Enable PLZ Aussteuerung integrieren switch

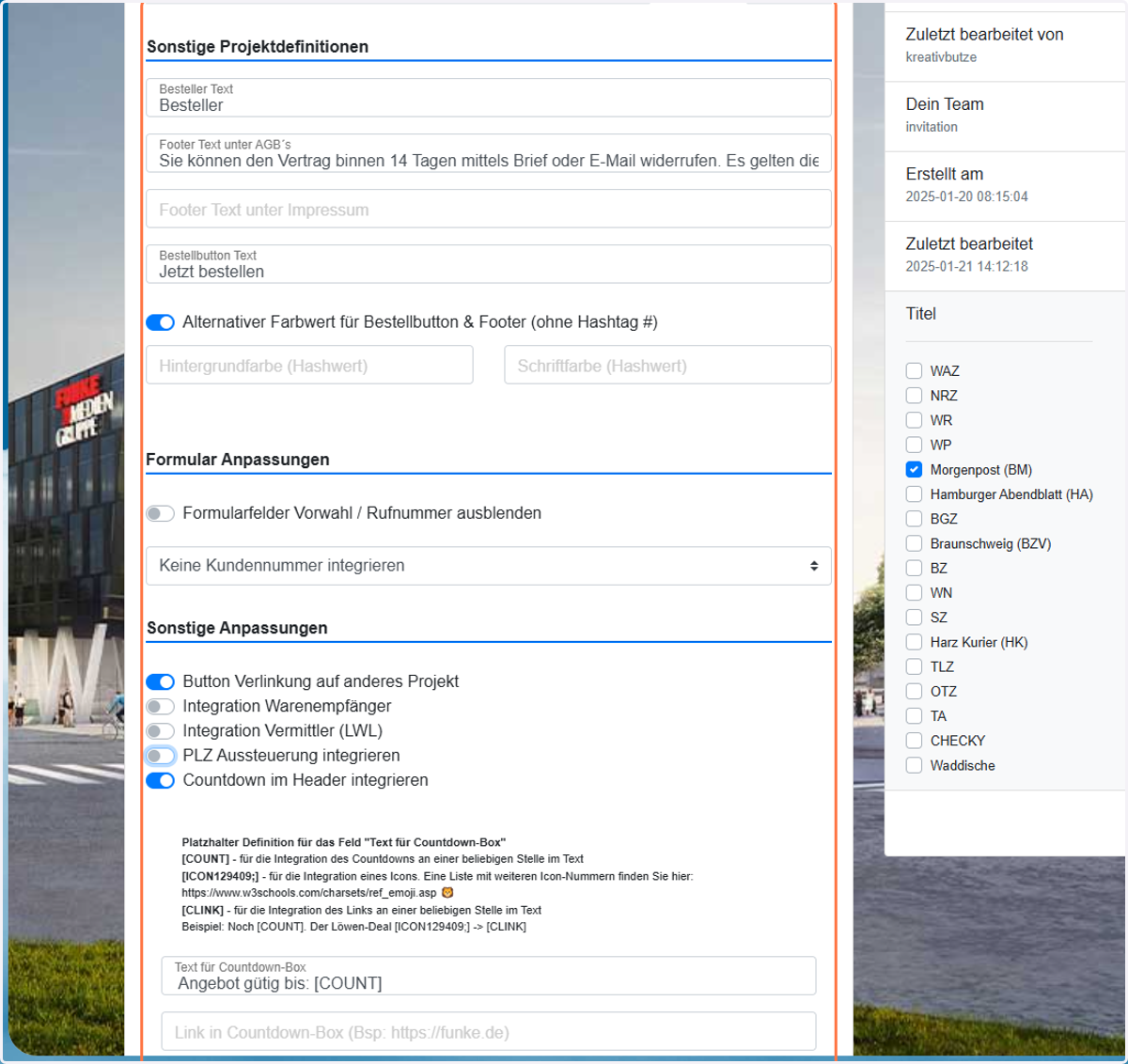[x=161, y=756]
